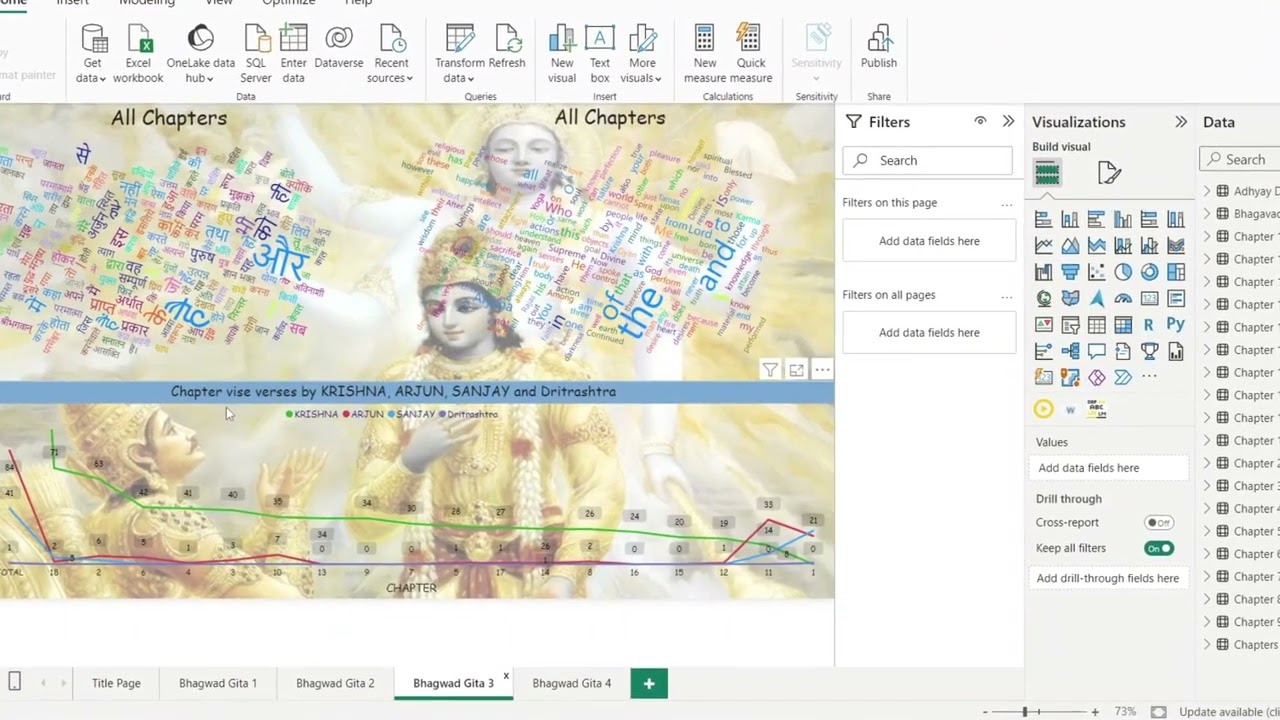The width and height of the screenshot is (1280, 720).
Task: Pick the treemap visual icon
Action: [x=1176, y=272]
